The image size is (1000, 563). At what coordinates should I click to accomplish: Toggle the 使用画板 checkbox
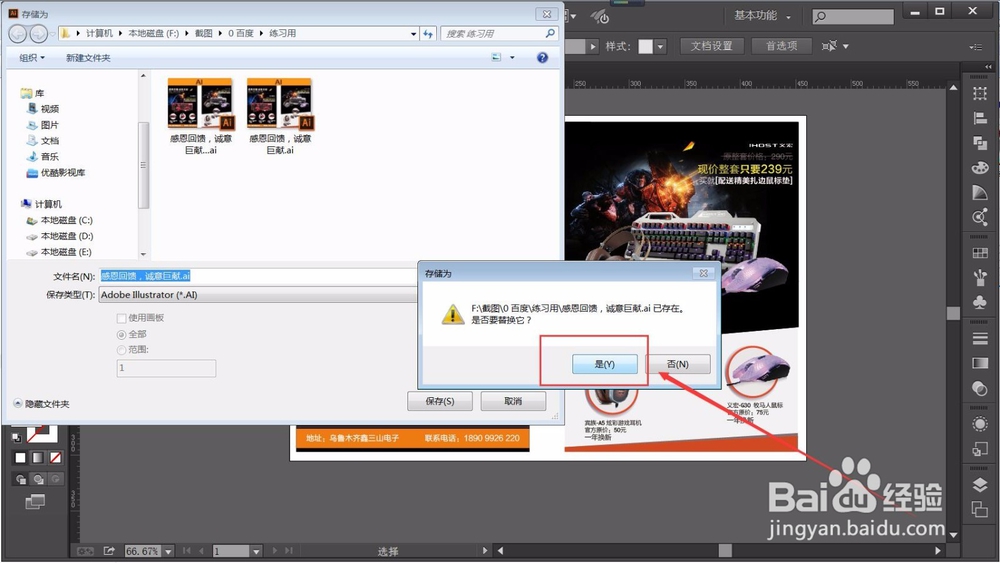(121, 318)
